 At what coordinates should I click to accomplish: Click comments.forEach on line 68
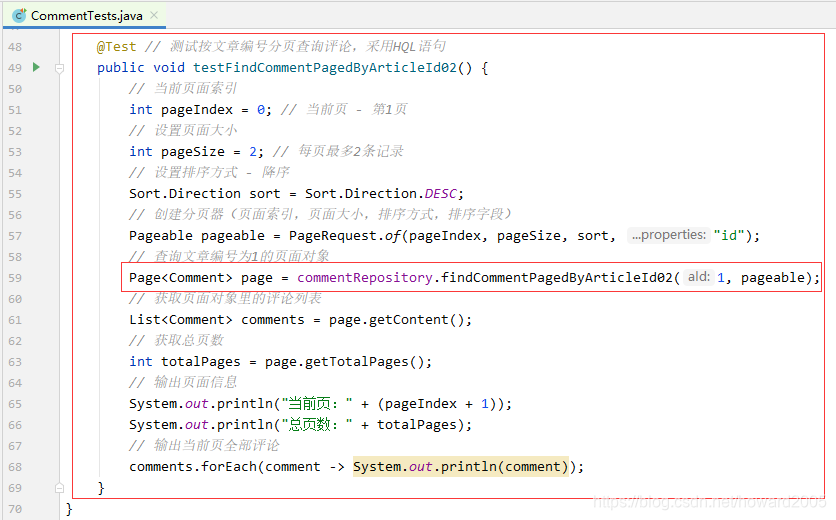tap(193, 467)
